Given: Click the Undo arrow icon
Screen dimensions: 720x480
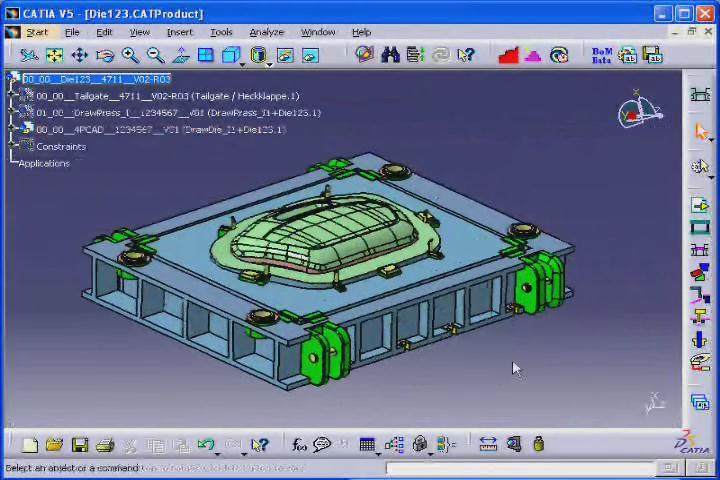Looking at the screenshot, I should coord(206,445).
